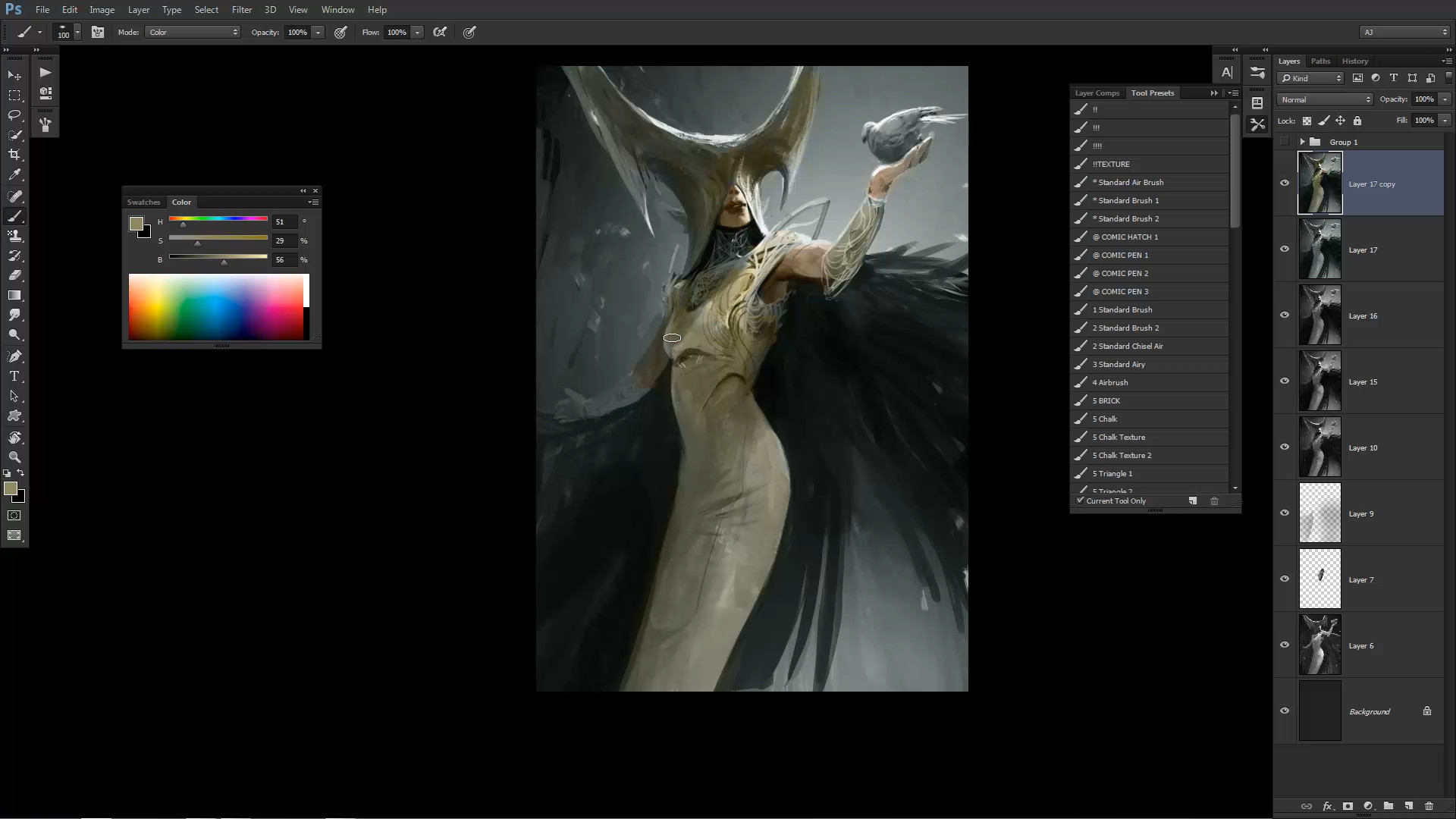Select the Layer 10 thumbnail
The image size is (1456, 819).
[1319, 447]
